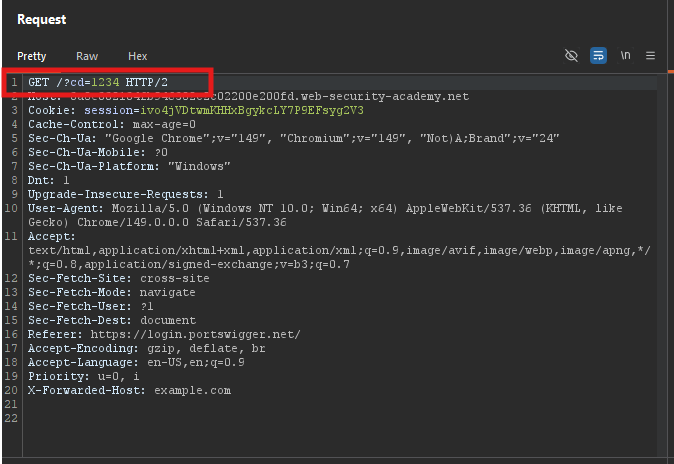Click the Request panel title
The height and width of the screenshot is (464, 674).
(42, 19)
